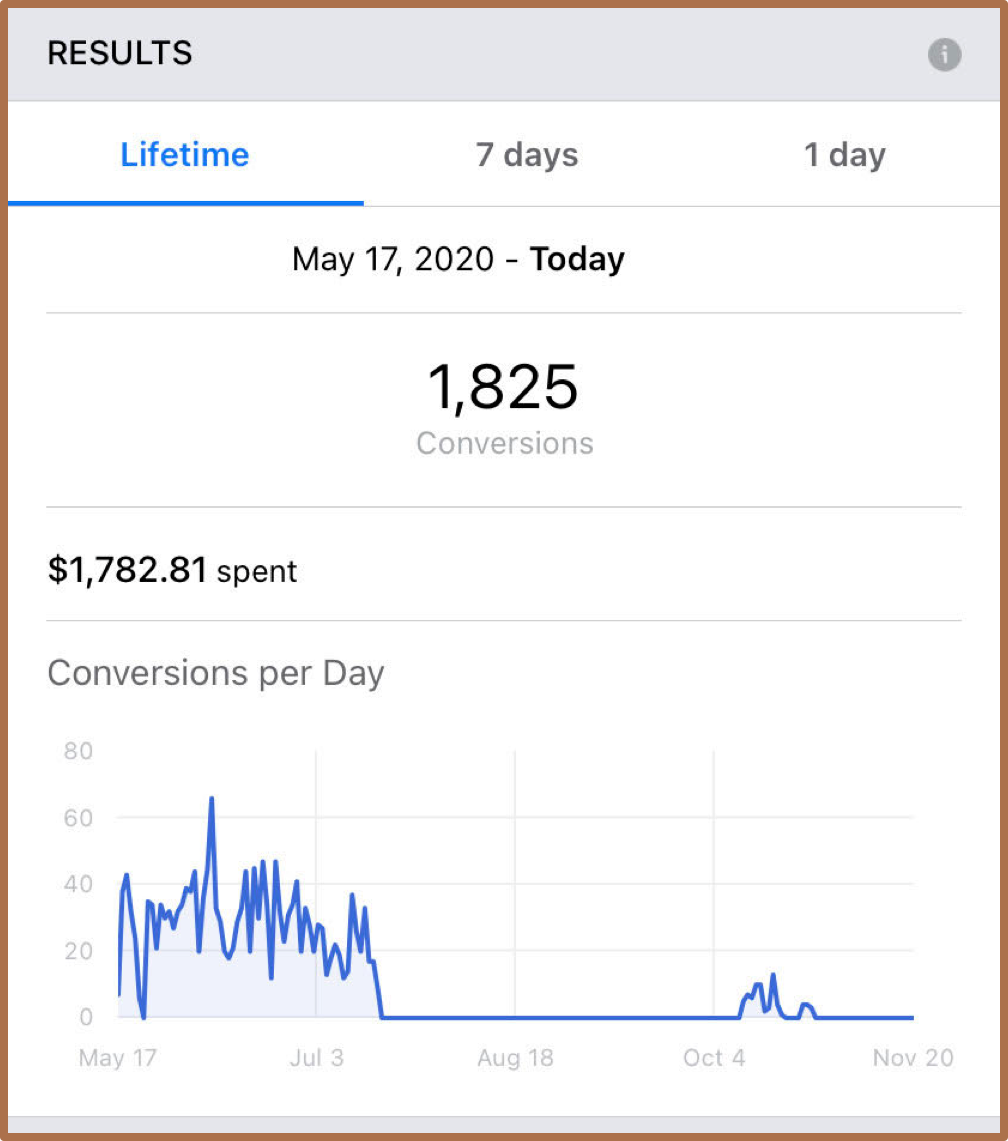This screenshot has width=1008, height=1141.
Task: Click the Jul 3 x-axis label
Action: [x=316, y=1058]
